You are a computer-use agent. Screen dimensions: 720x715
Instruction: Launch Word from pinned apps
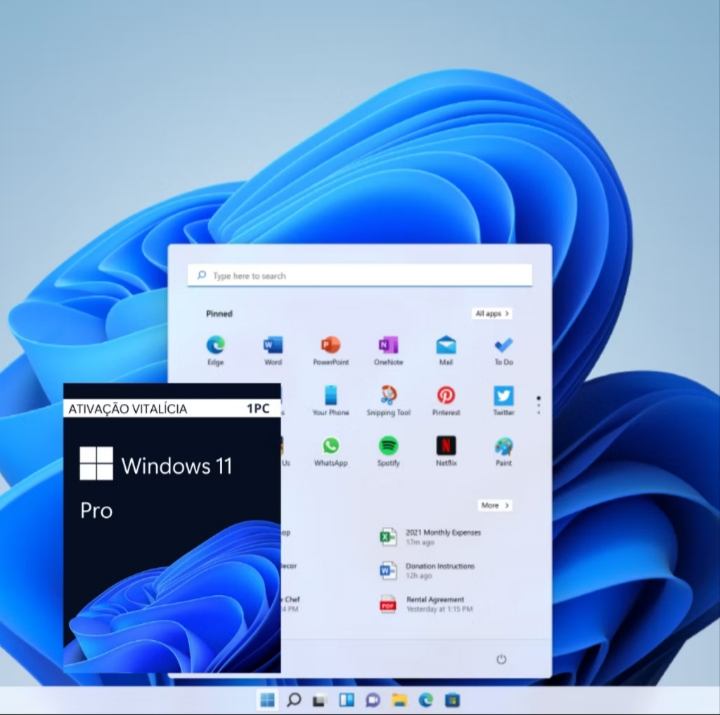[273, 350]
